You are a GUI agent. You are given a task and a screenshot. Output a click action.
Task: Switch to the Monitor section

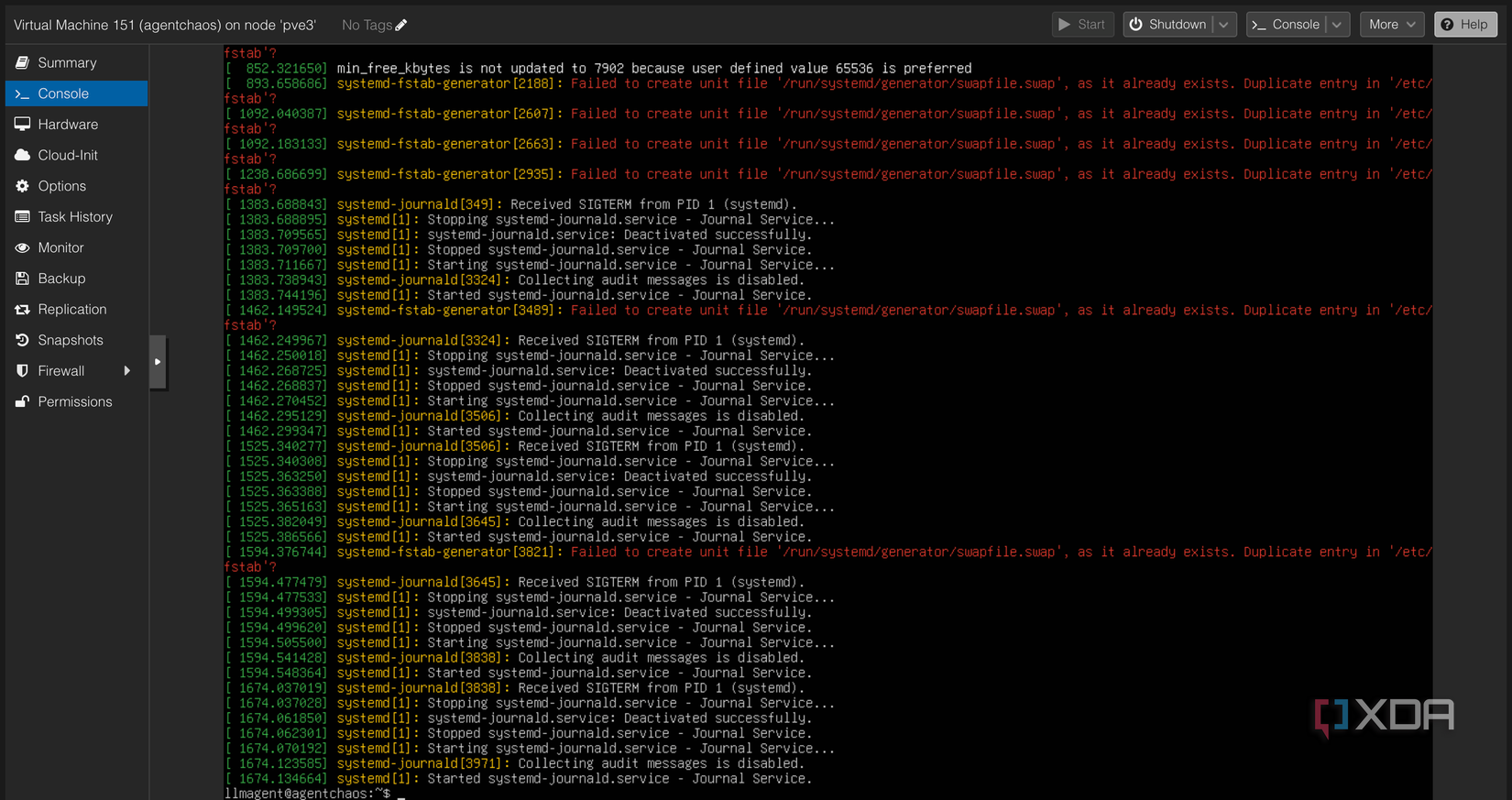click(x=77, y=247)
